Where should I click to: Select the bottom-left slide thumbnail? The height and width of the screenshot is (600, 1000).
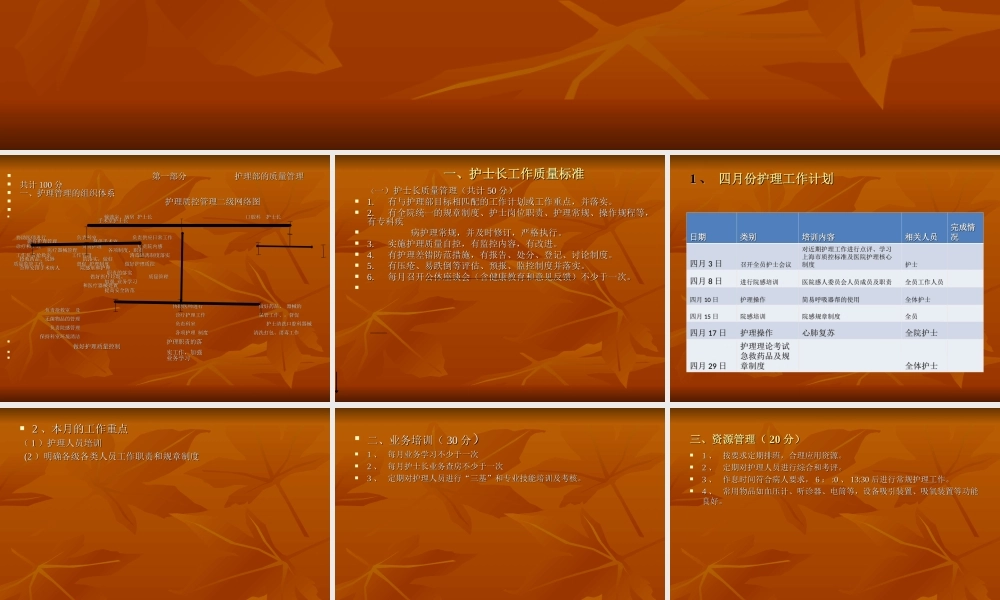point(165,500)
